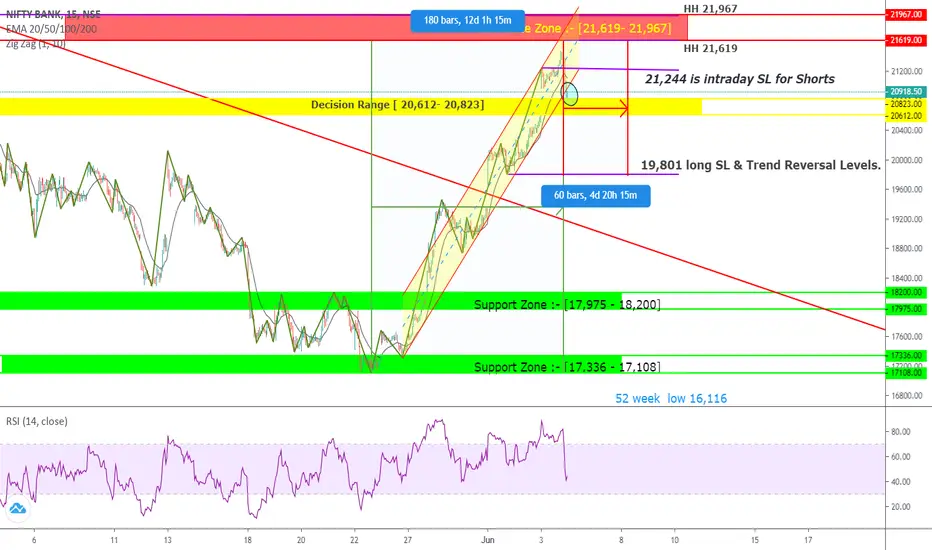
Task: Click the NIFTY BANK symbol title
Action: coord(53,14)
